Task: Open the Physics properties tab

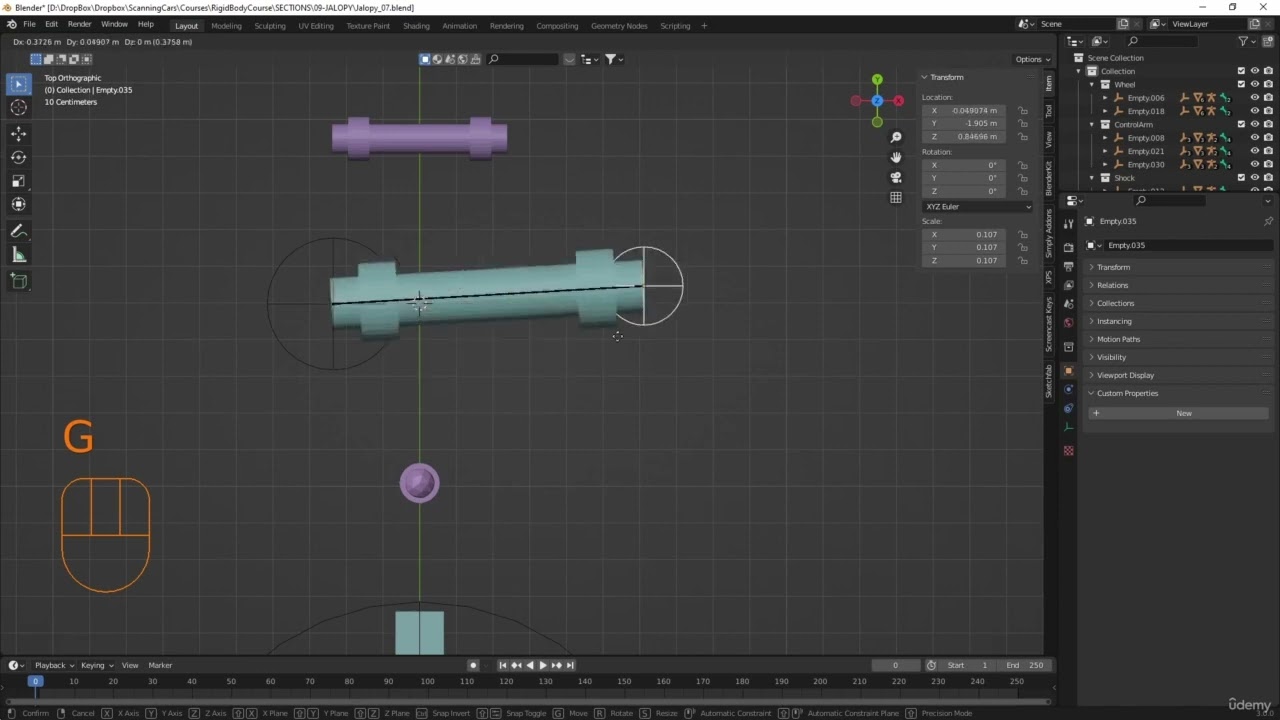Action: (x=1068, y=389)
